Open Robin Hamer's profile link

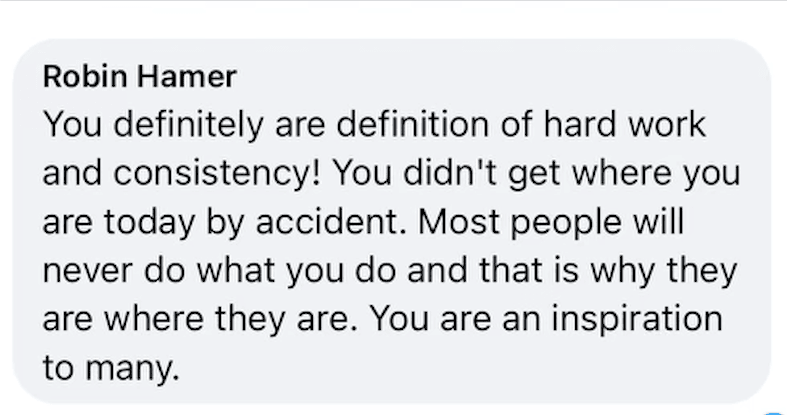(140, 77)
